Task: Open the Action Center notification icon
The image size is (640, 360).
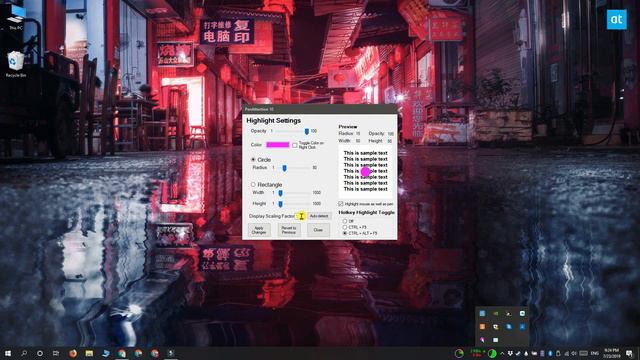Action: (629, 353)
